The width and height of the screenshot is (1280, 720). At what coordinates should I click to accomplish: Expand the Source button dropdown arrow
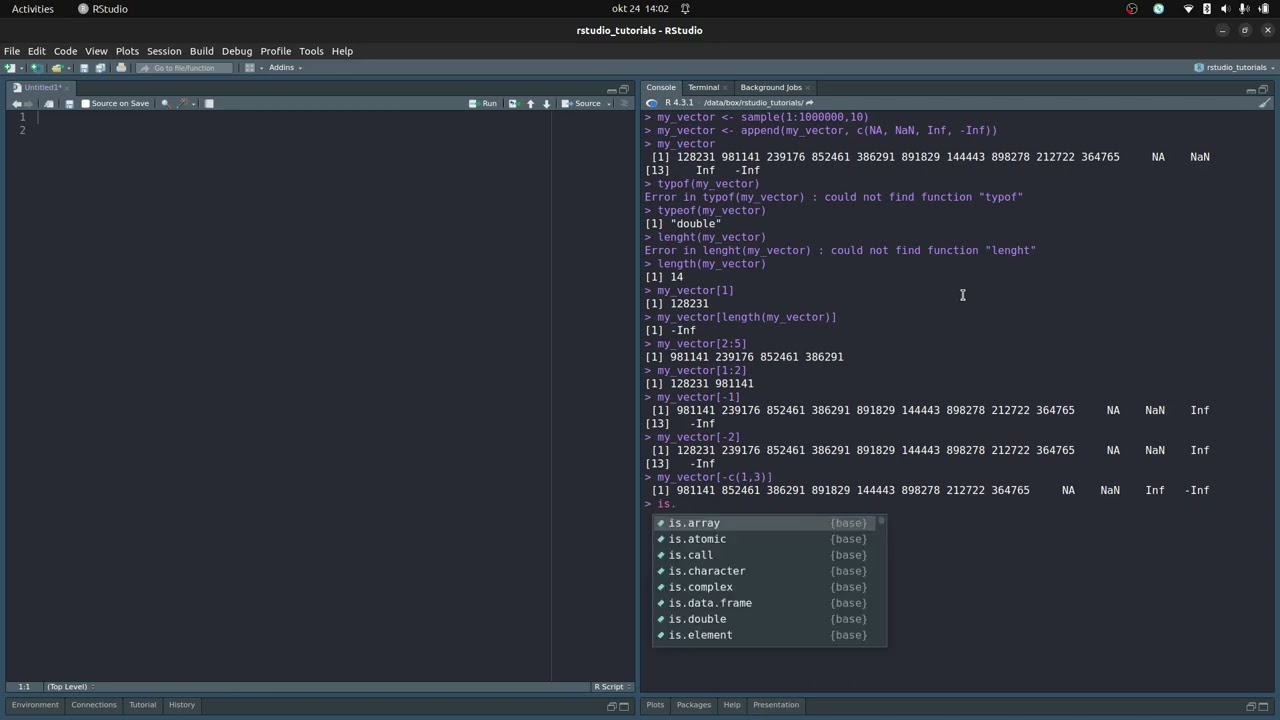(608, 104)
